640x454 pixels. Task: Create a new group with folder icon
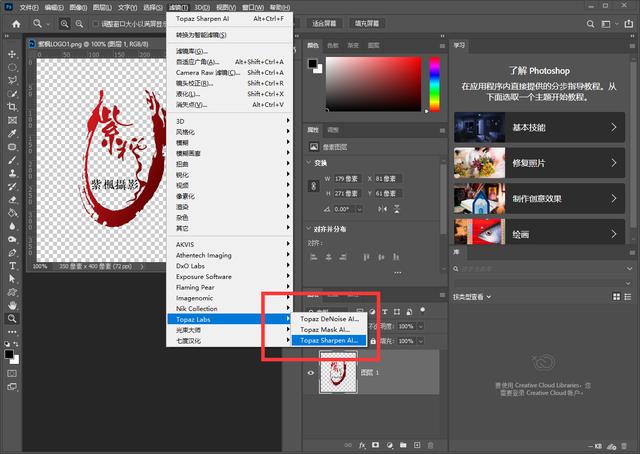(x=403, y=445)
